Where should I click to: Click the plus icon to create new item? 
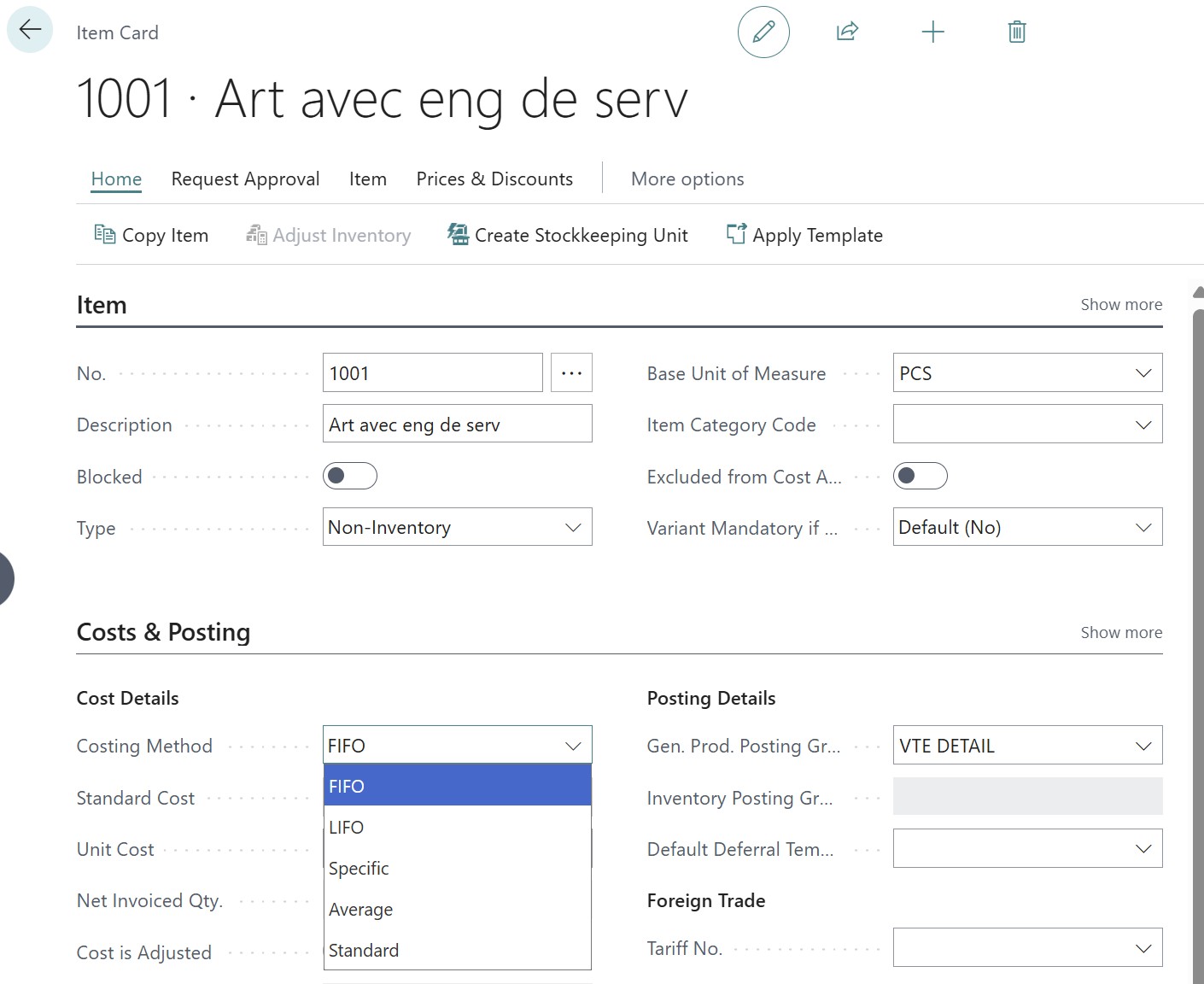tap(932, 32)
